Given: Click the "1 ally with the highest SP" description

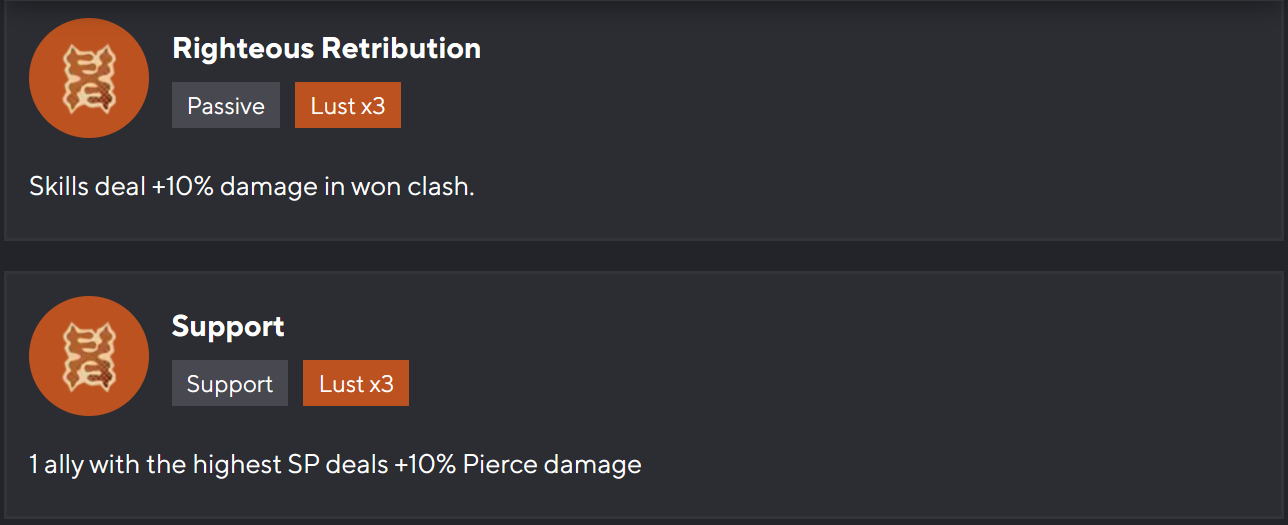Looking at the screenshot, I should [335, 465].
